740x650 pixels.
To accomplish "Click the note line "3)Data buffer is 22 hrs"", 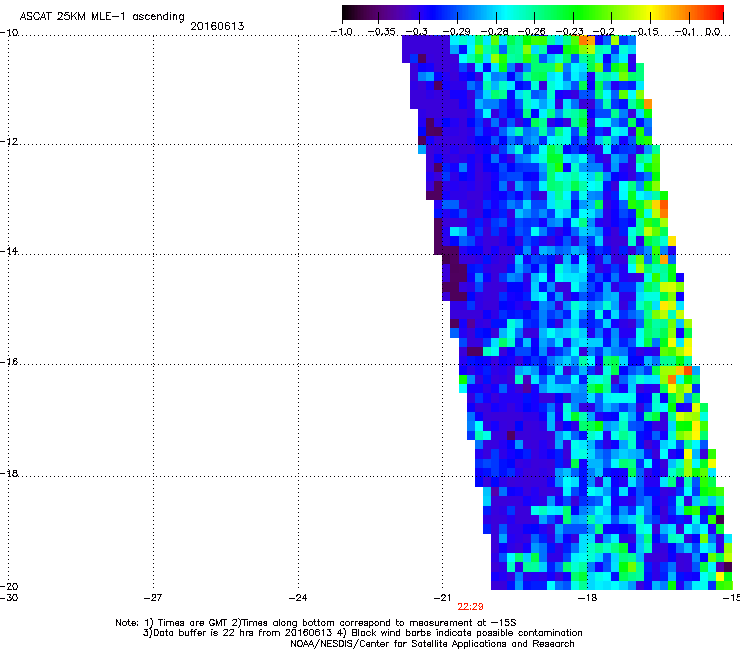I will click(x=362, y=633).
